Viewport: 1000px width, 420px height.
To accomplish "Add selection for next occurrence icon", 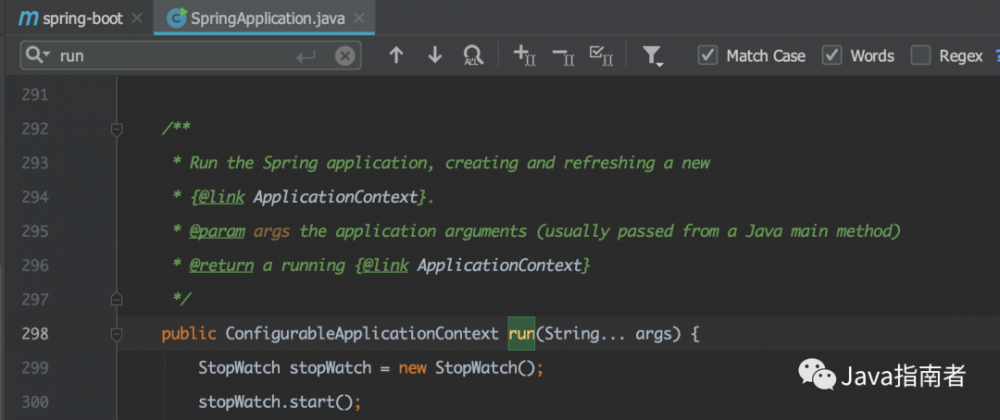I will [524, 55].
